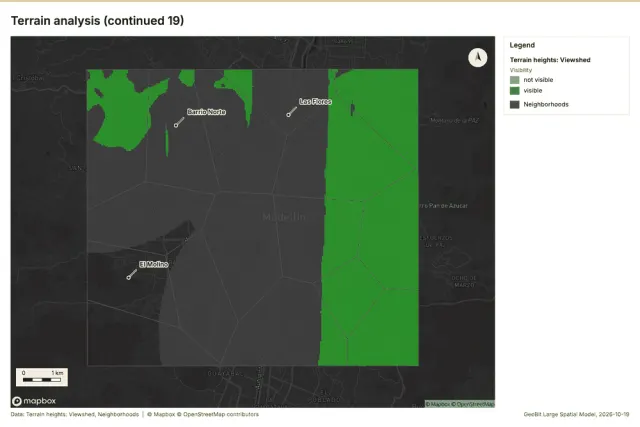The image size is (640, 427).
Task: Click the Neighborhoods legend label
Action: click(546, 105)
